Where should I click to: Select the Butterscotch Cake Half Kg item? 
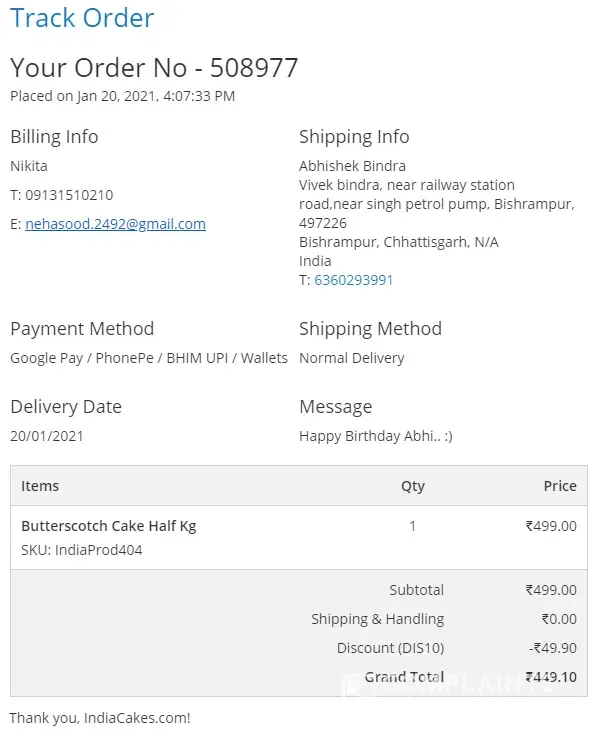[x=108, y=526]
